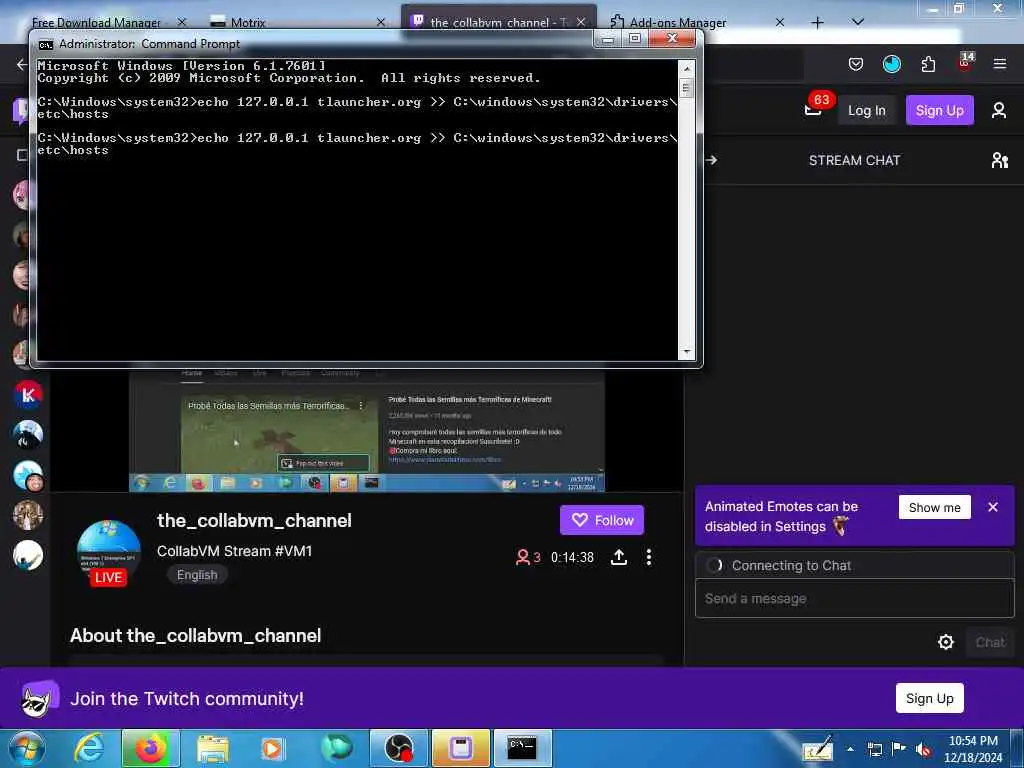Click the Command Prompt scroll up arrow
Screen dimensions: 1024x768
686,68
